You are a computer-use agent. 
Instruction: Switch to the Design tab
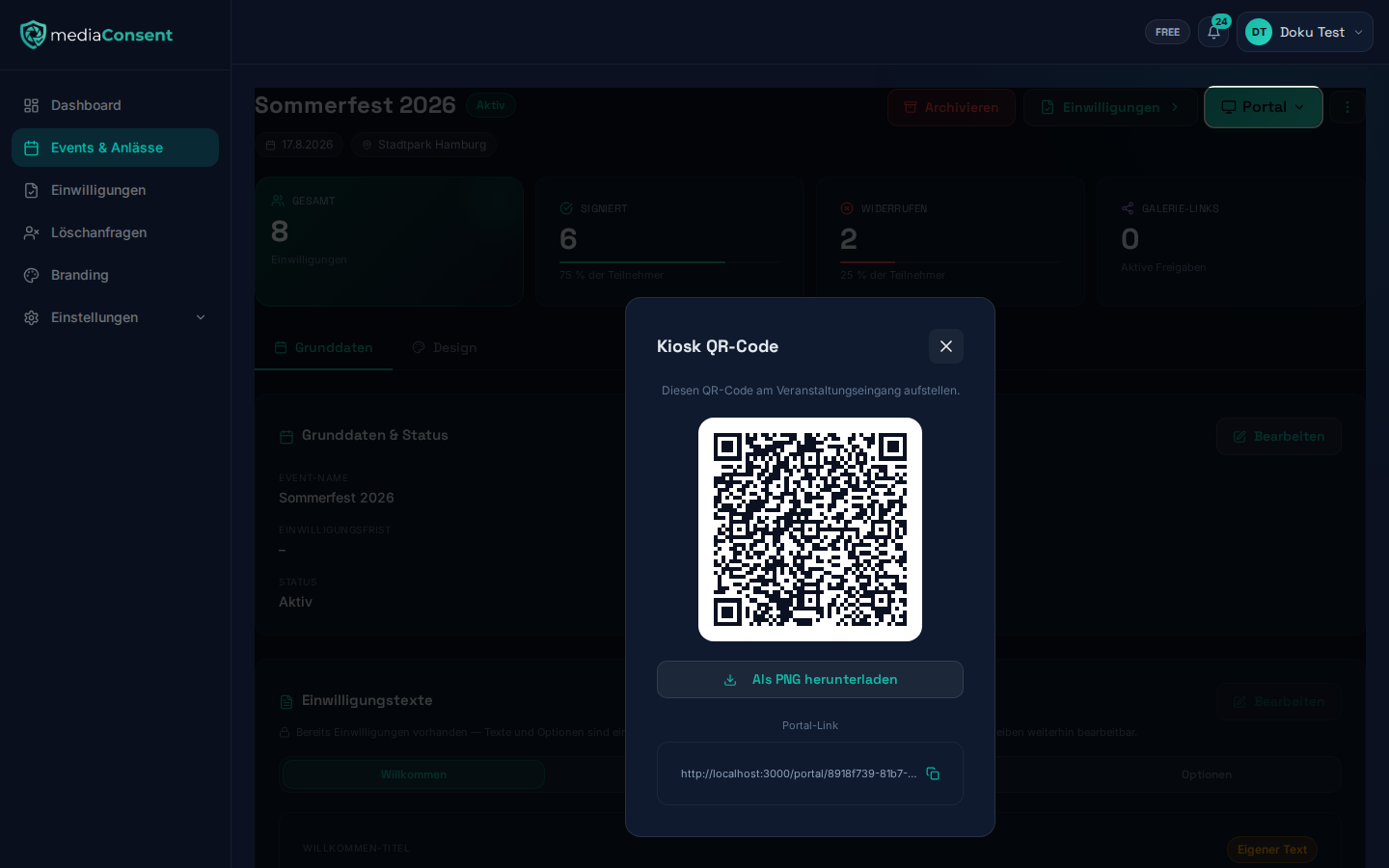click(444, 347)
